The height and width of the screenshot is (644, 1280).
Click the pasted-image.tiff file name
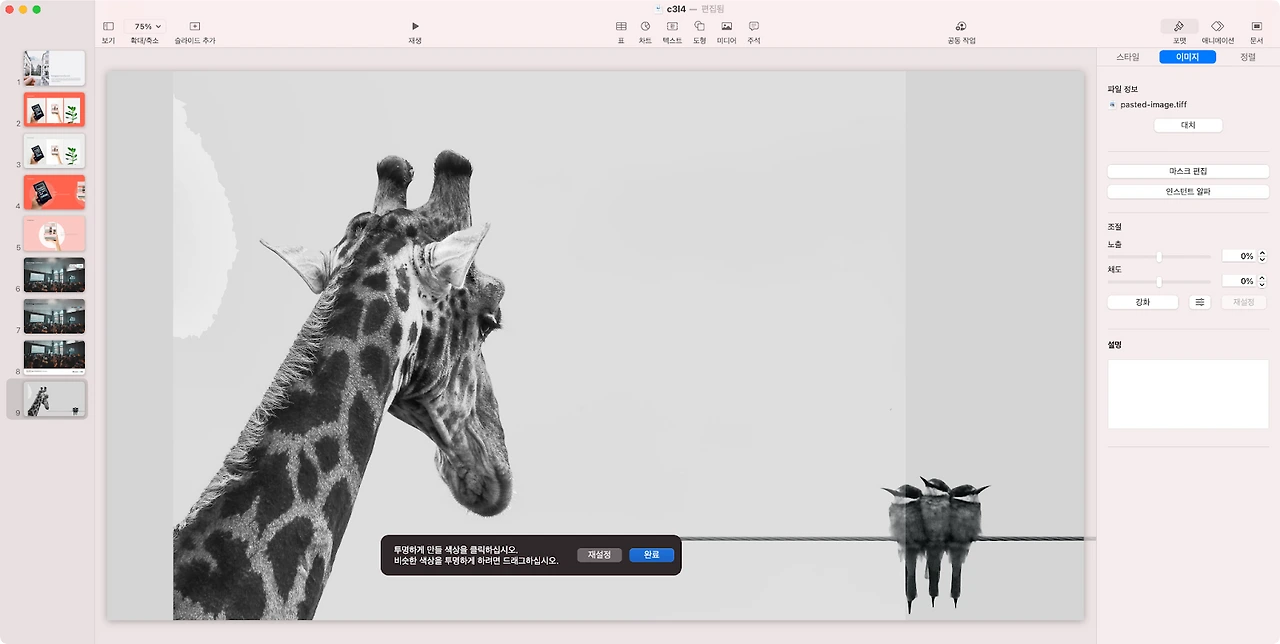coord(1153,104)
